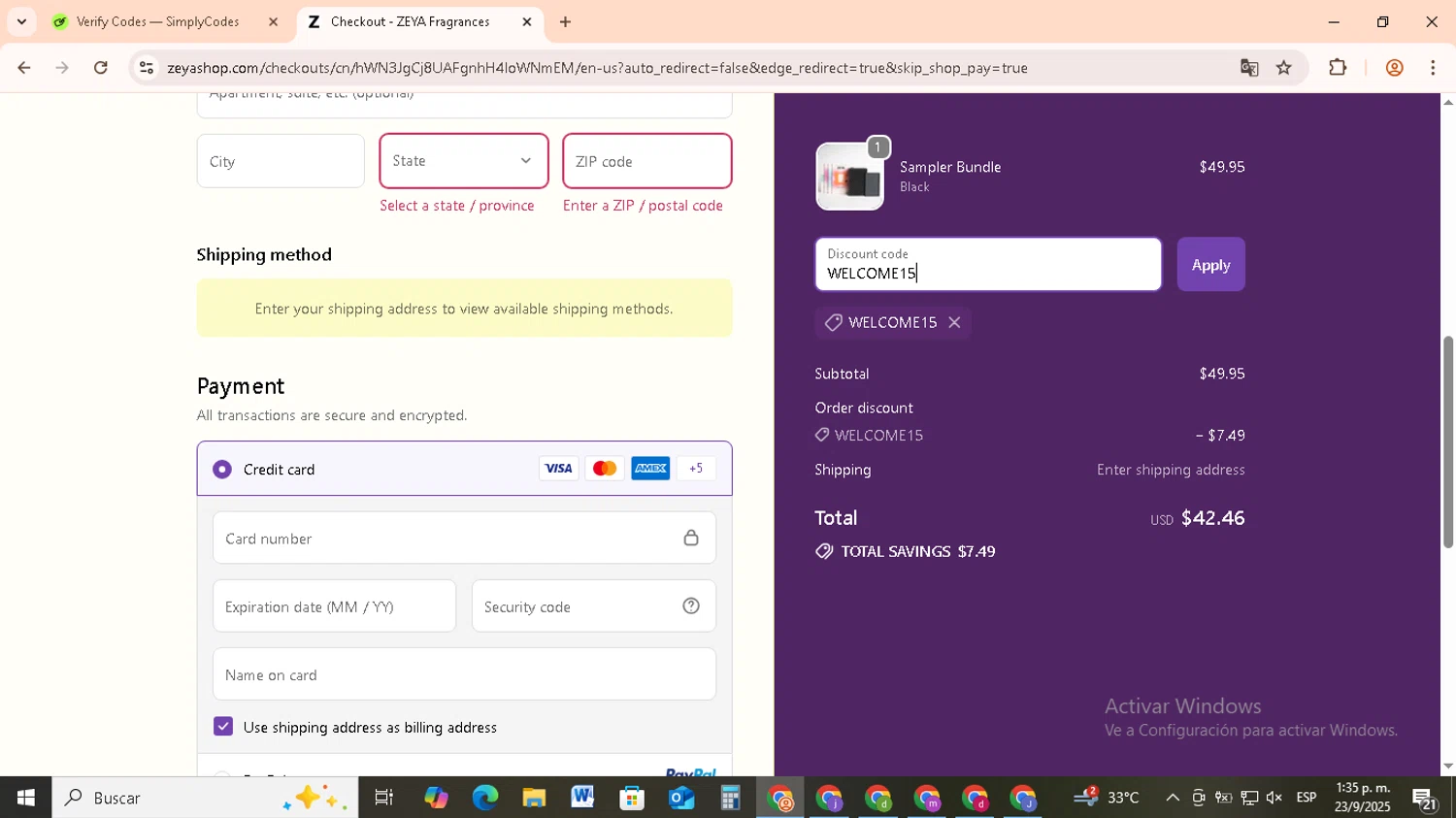The height and width of the screenshot is (818, 1456).
Task: Show the +5 more card types
Action: coord(696,469)
